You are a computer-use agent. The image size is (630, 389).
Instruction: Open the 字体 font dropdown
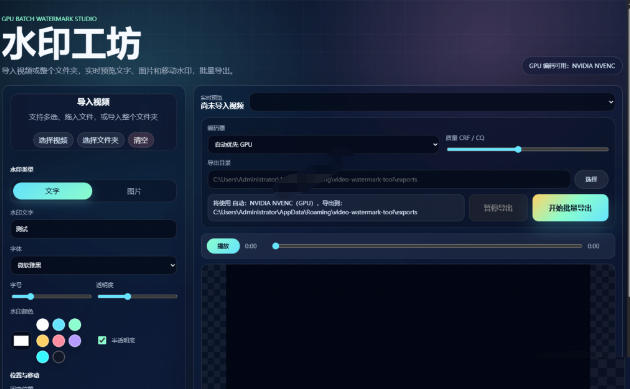click(x=94, y=265)
